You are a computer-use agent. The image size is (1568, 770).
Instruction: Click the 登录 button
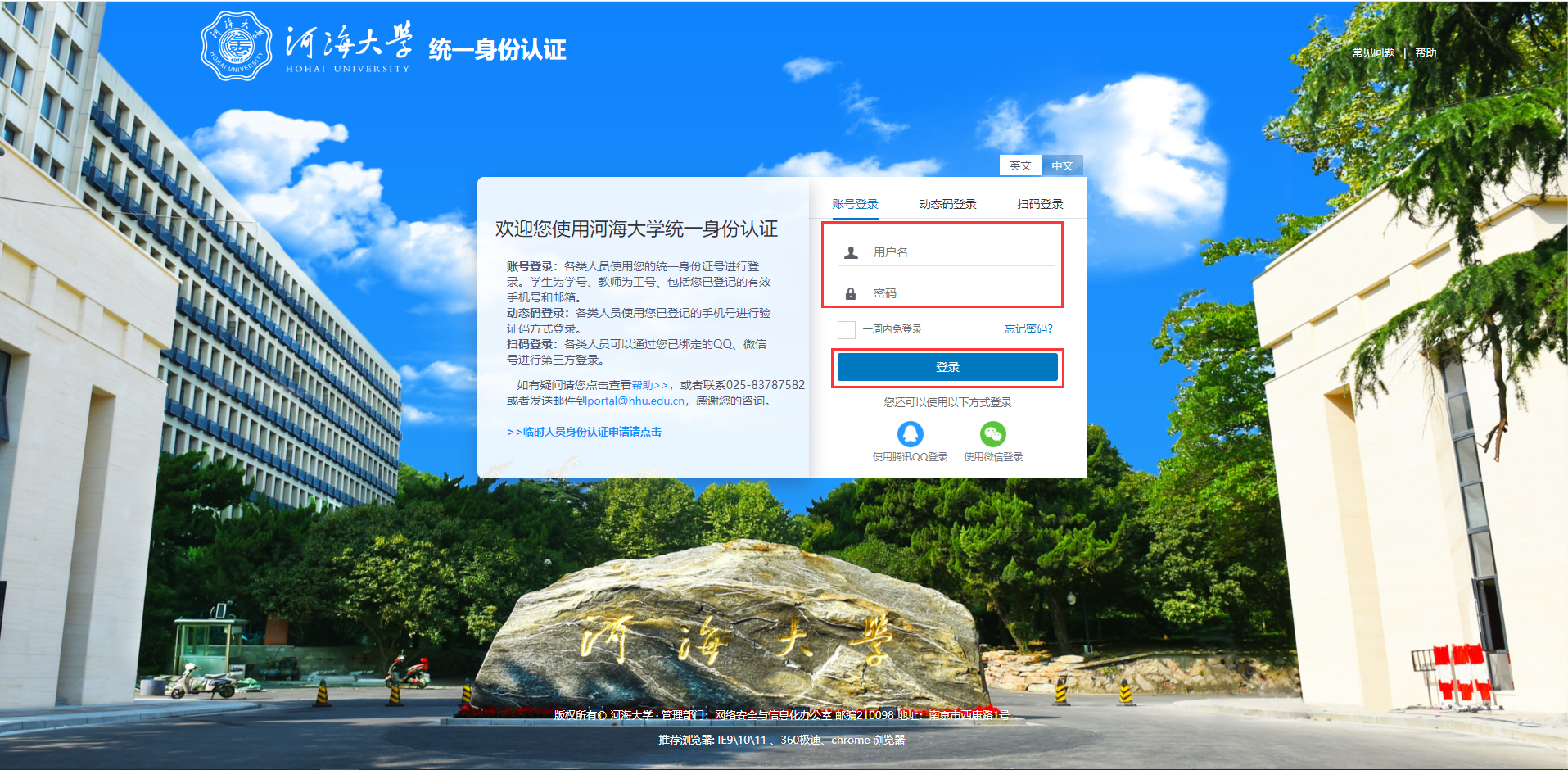[x=947, y=367]
